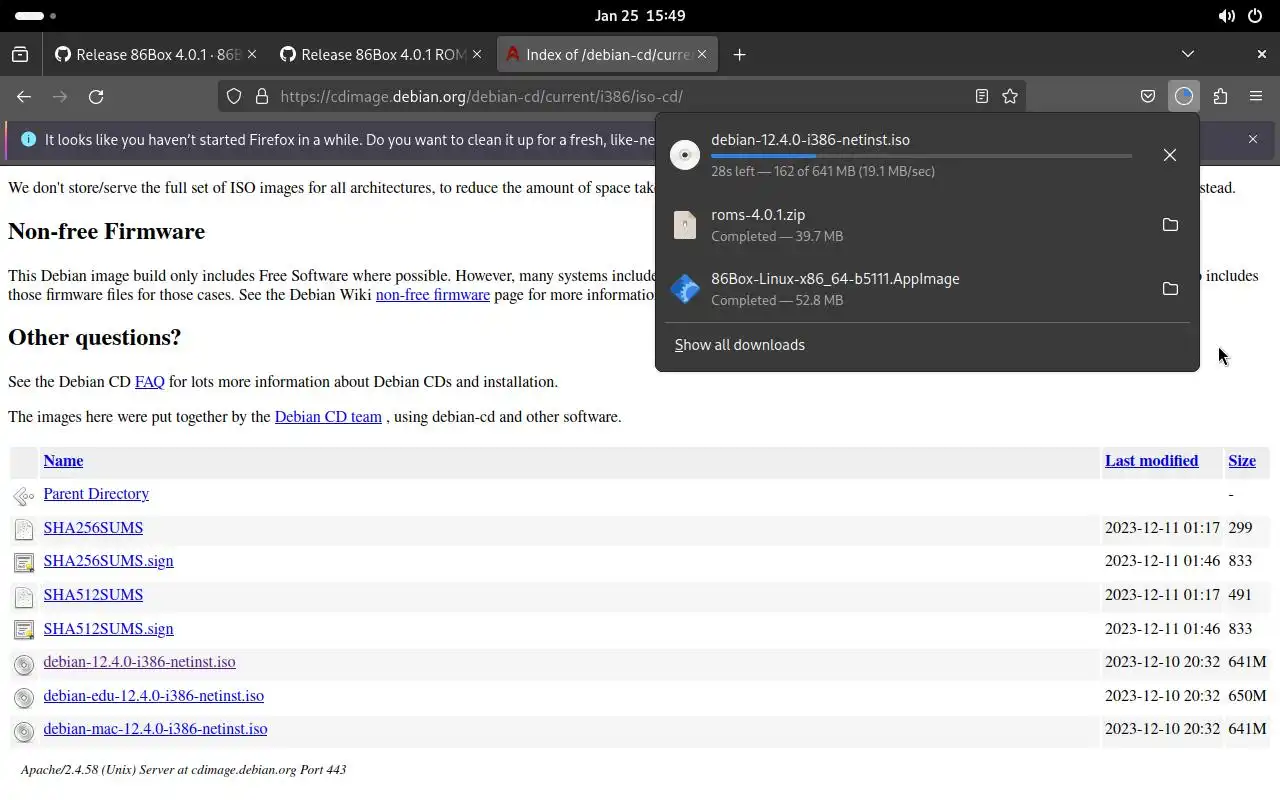Screen dimensions: 1280x800
Task: Sort listing by Size column
Action: coord(1242,461)
